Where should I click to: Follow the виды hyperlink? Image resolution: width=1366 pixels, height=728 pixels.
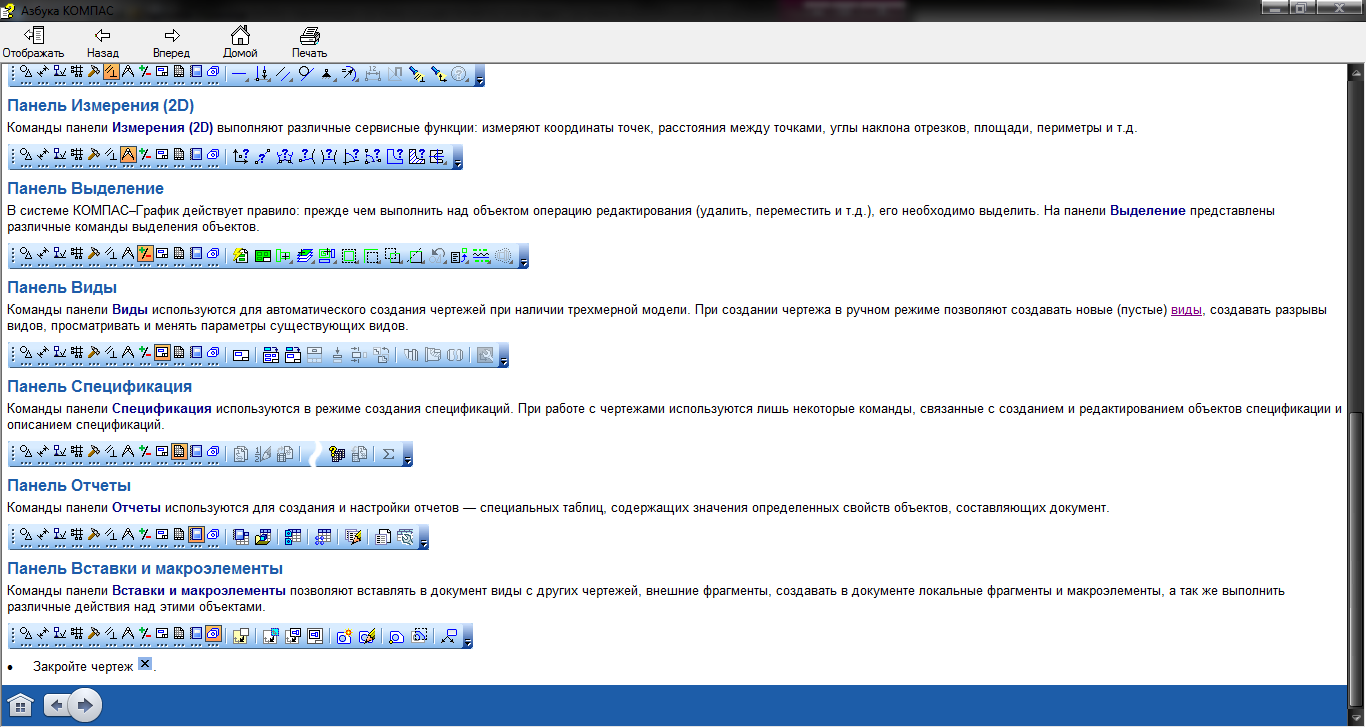pyautogui.click(x=1186, y=311)
